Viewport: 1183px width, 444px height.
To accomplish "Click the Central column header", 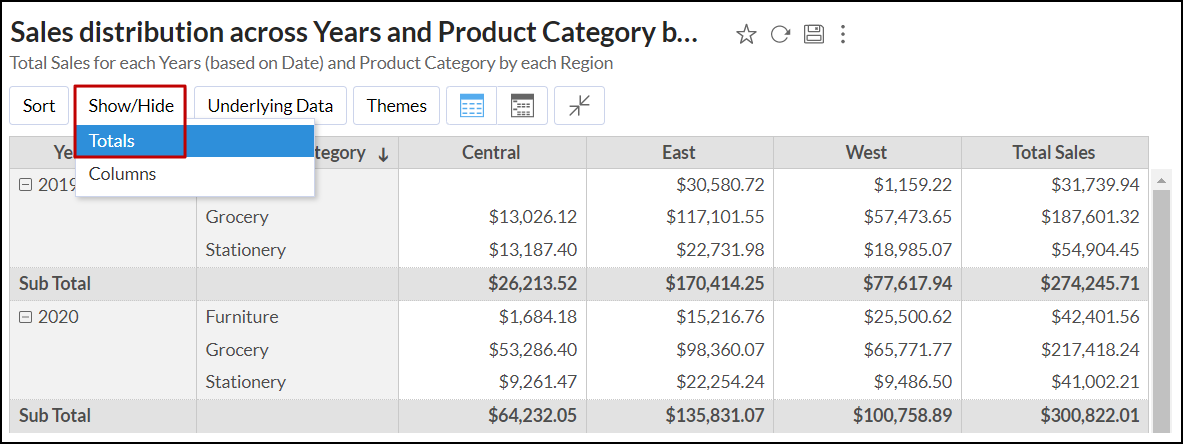I will [x=491, y=153].
